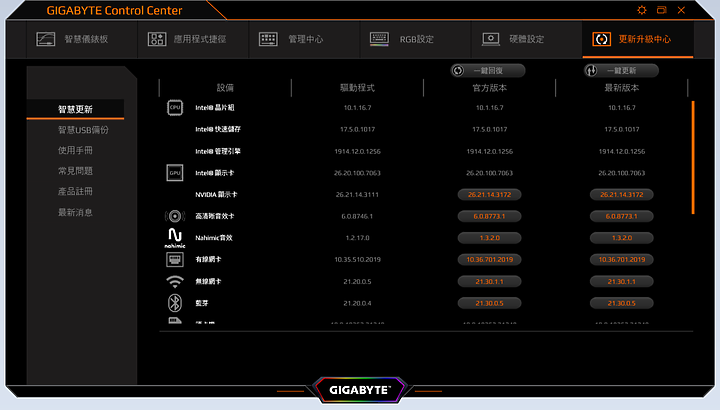This screenshot has height=410, width=720.
Task: Click the manager keyboard icon
Action: [x=268, y=39]
